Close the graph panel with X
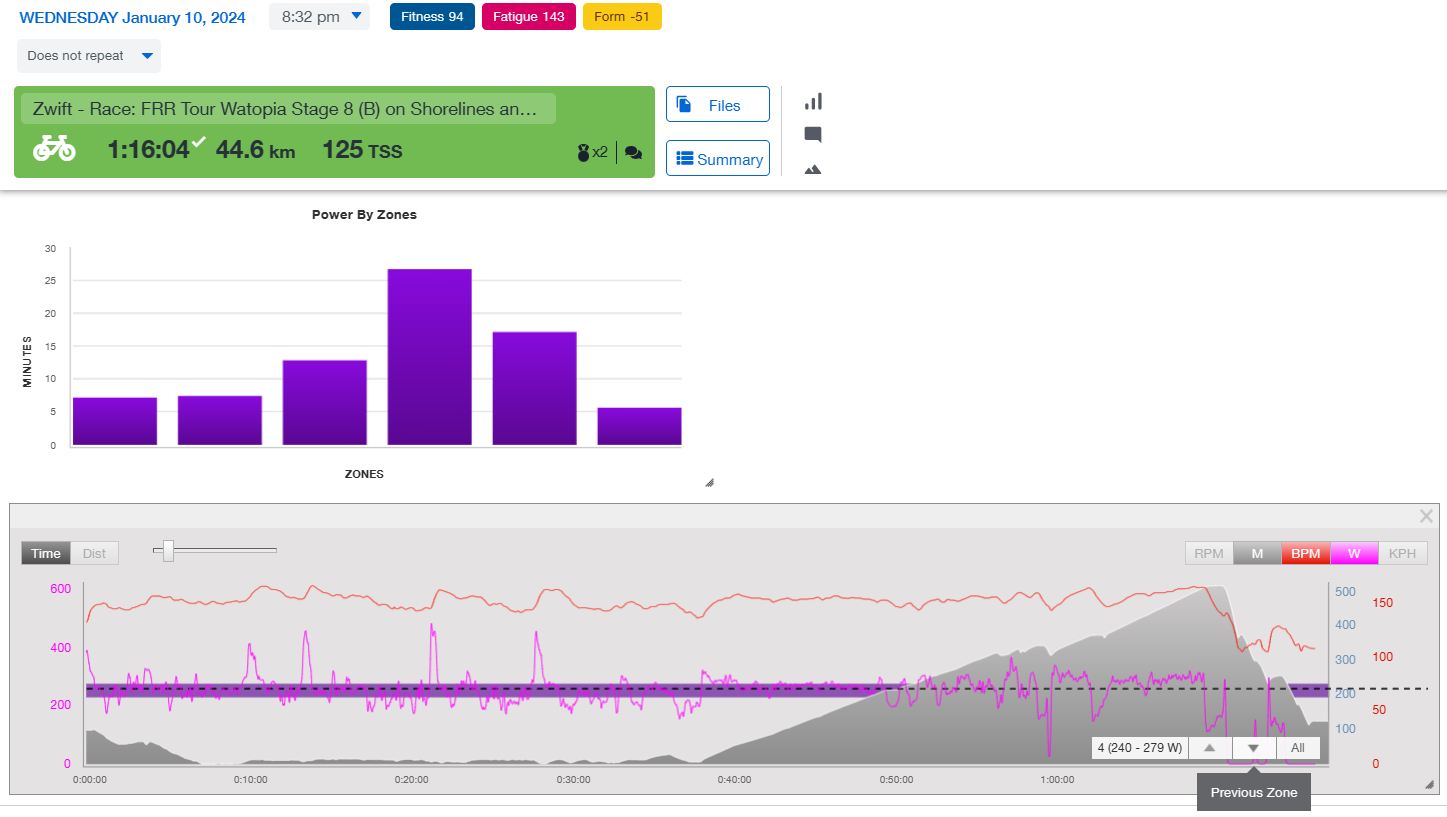This screenshot has height=817, width=1447. click(1426, 516)
